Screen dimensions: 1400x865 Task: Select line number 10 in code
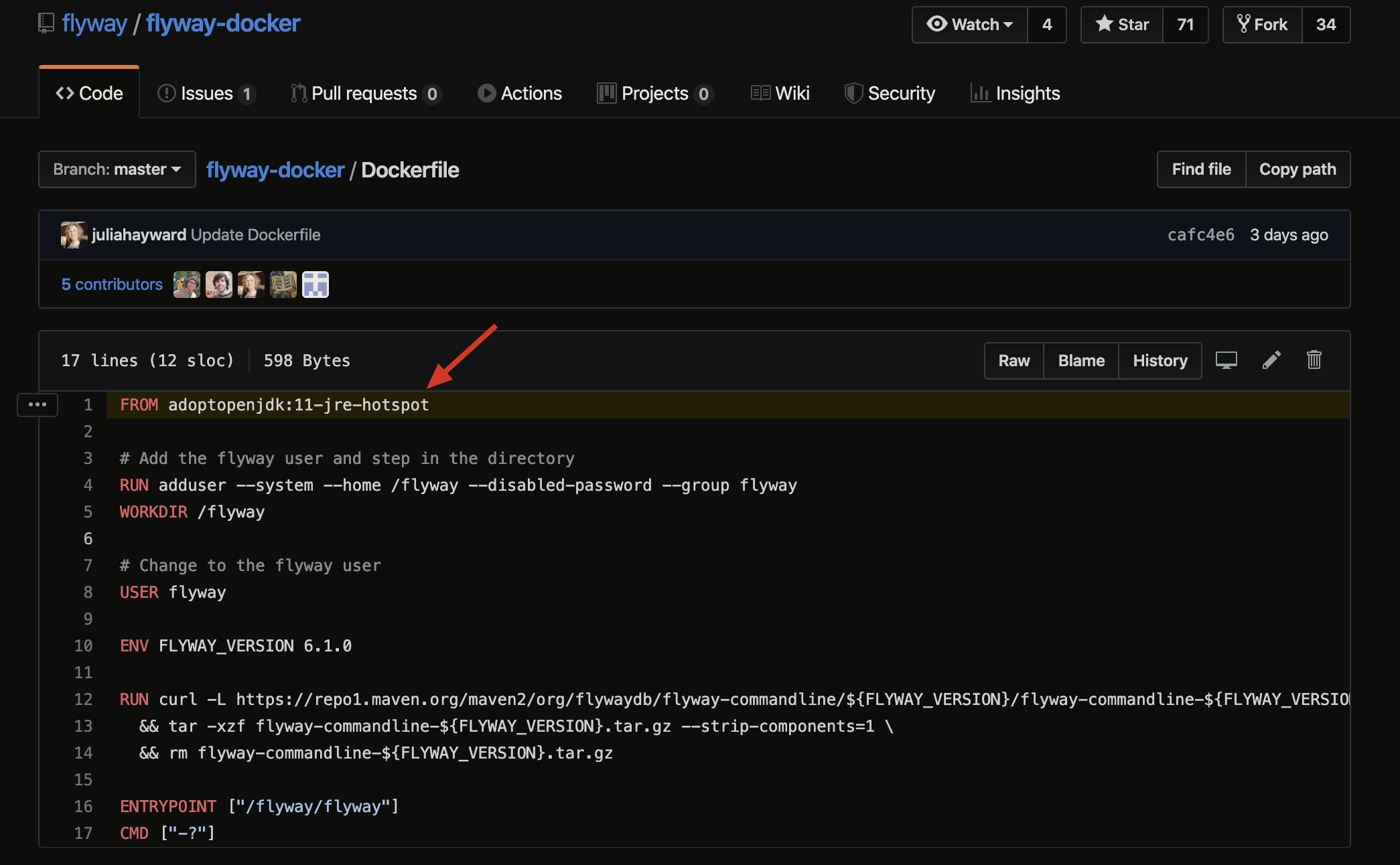[84, 646]
